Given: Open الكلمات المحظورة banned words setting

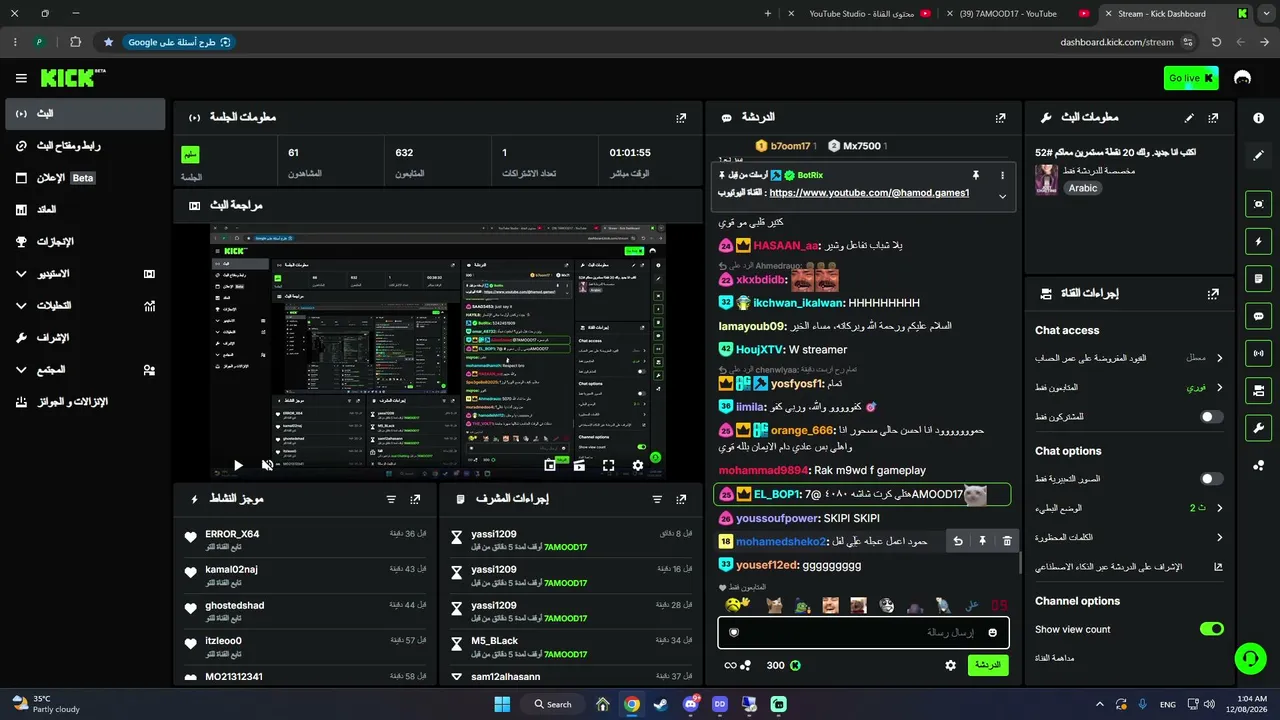Looking at the screenshot, I should click(x=1129, y=537).
